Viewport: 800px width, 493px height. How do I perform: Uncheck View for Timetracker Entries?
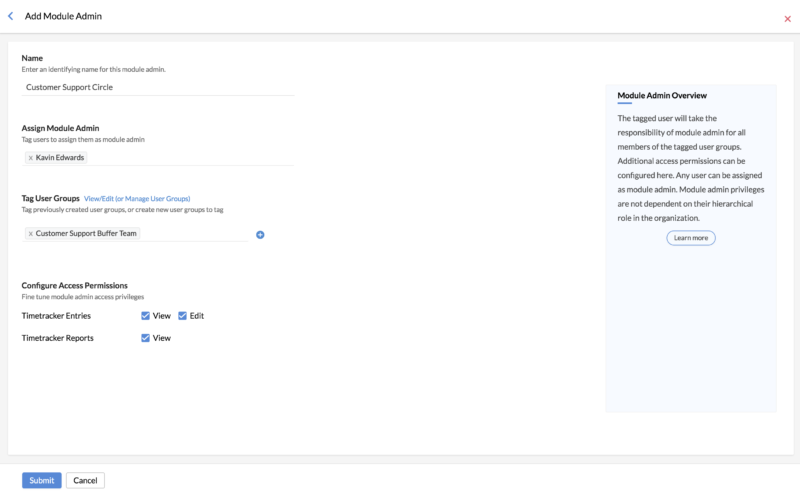pyautogui.click(x=146, y=316)
